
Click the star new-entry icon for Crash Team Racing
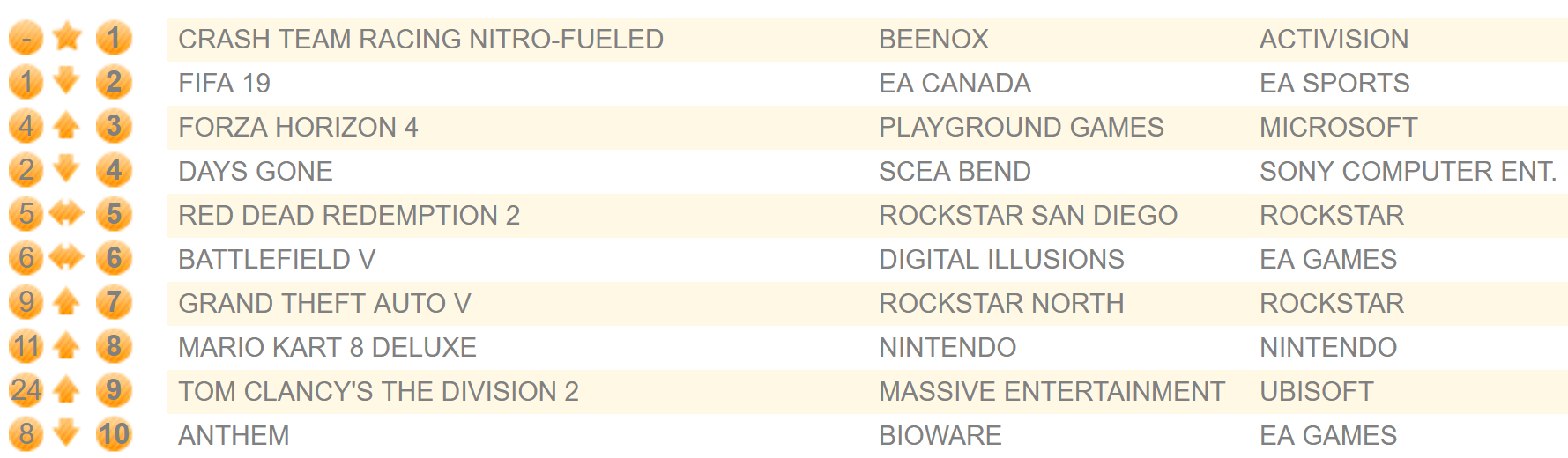[67, 37]
